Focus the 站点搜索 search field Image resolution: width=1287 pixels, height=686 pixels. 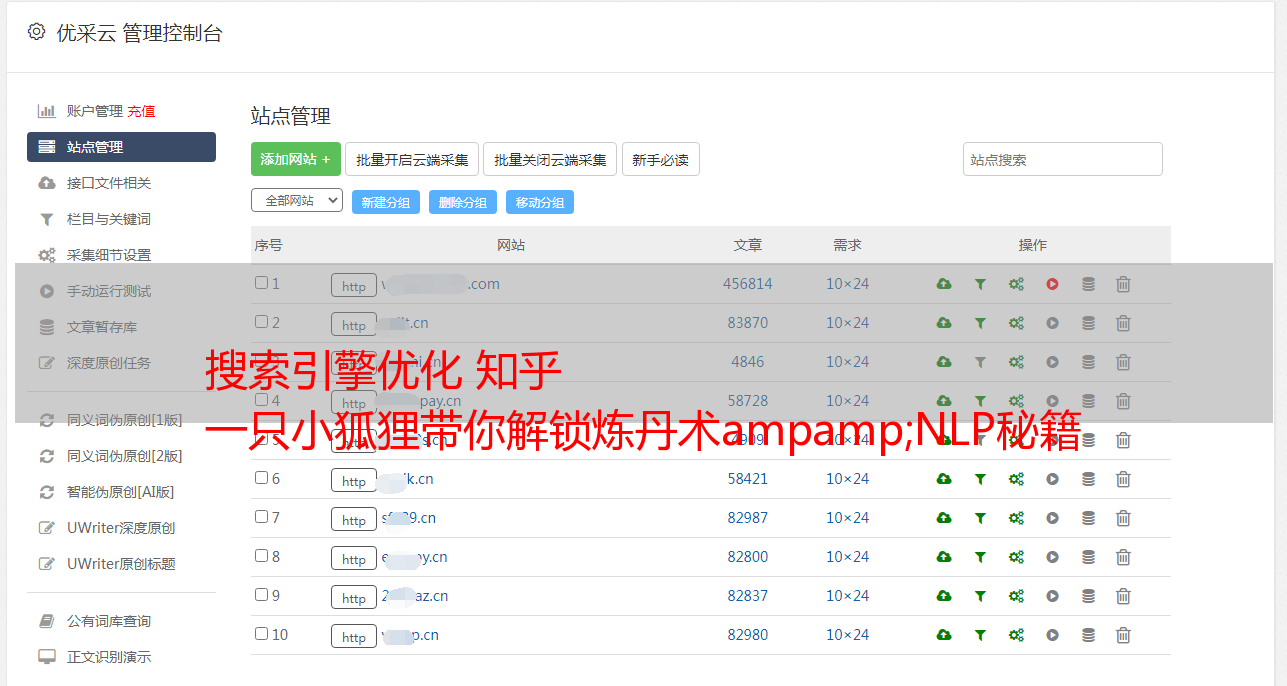click(1063, 159)
